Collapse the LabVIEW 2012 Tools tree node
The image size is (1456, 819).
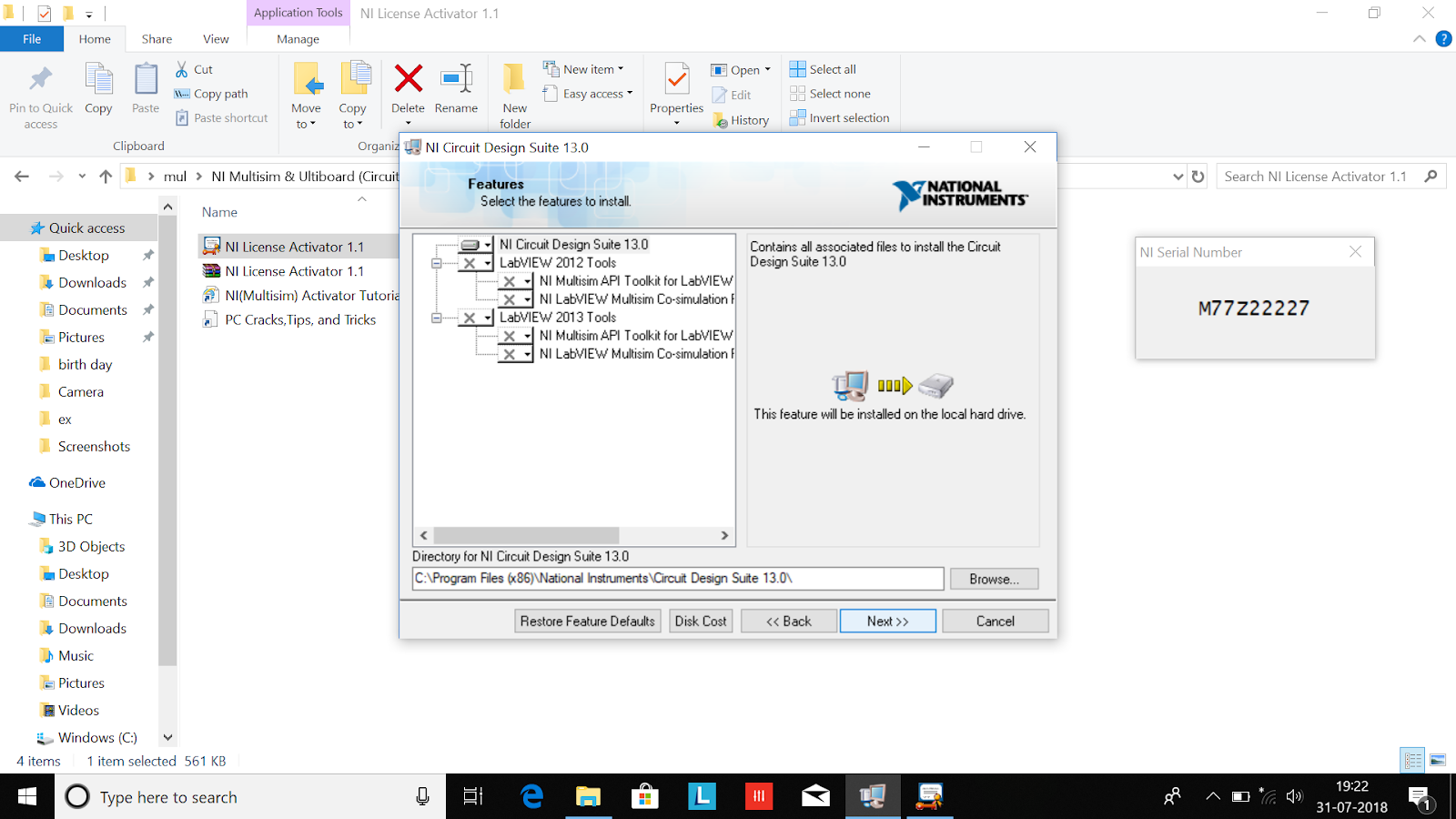point(436,263)
